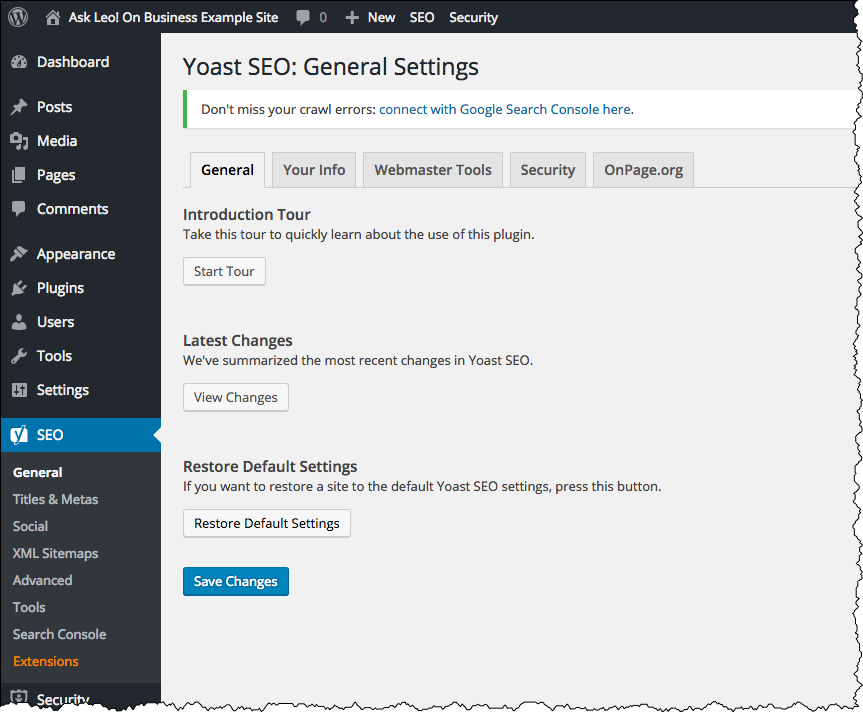This screenshot has height=712, width=863.
Task: Click the Settings sliders icon
Action: pyautogui.click(x=19, y=390)
